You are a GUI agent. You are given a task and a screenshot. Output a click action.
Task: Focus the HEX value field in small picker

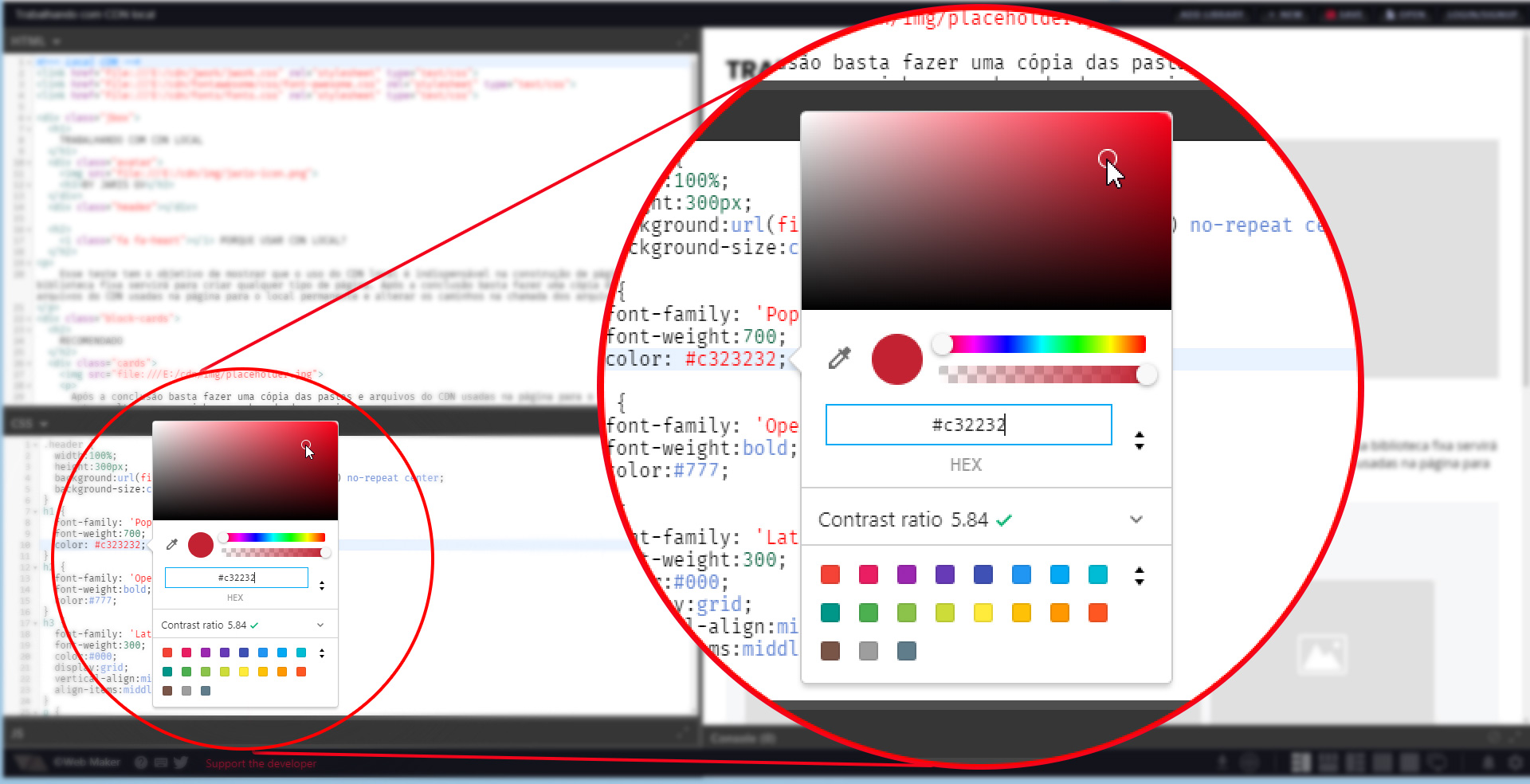(237, 578)
